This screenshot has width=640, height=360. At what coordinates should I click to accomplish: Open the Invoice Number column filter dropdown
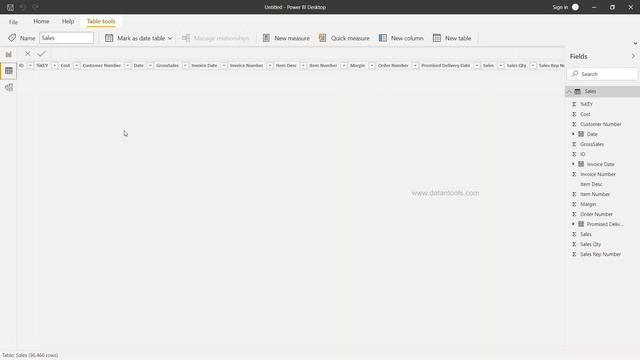pyautogui.click(x=270, y=66)
